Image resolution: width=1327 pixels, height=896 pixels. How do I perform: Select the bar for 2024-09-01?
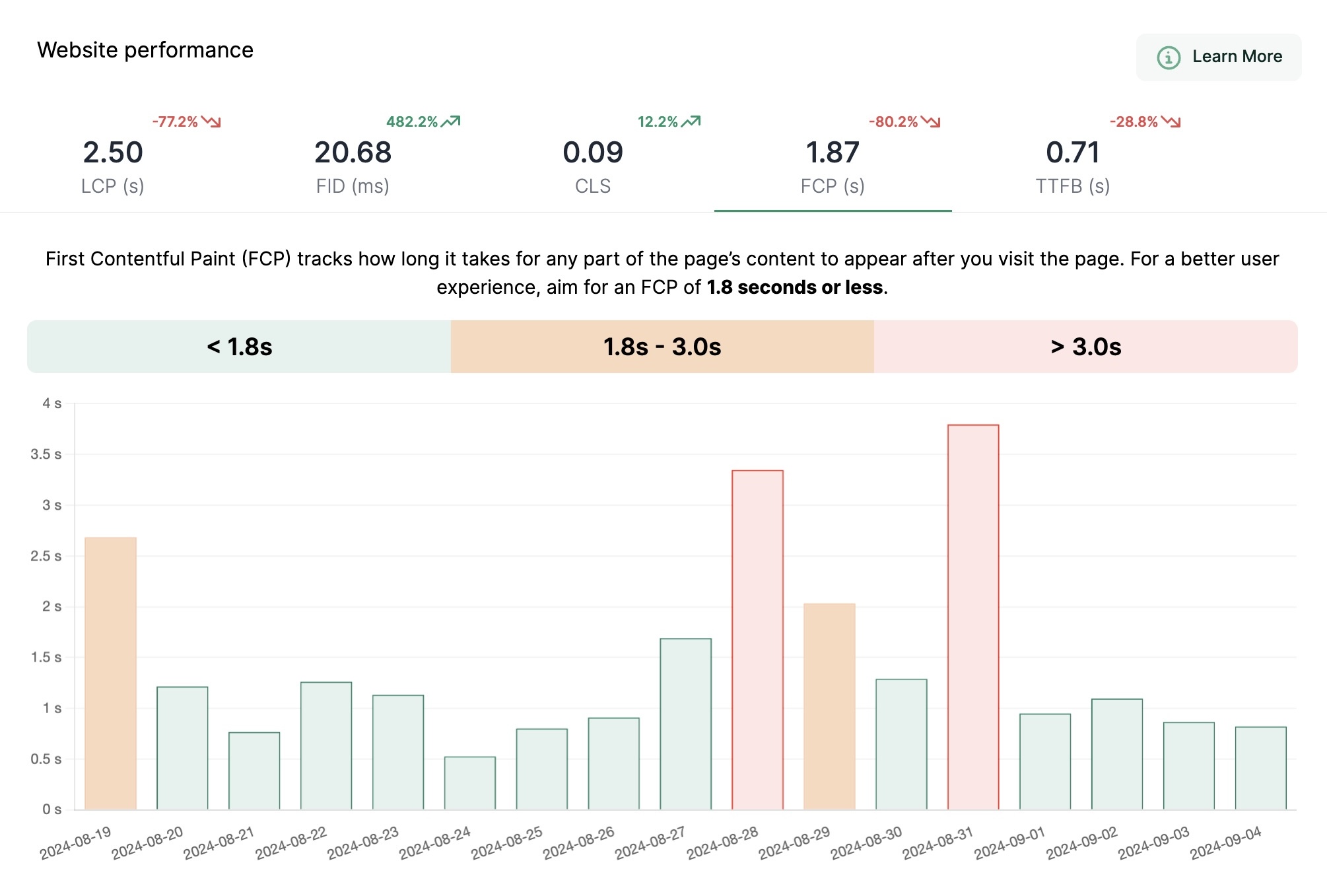click(1045, 761)
